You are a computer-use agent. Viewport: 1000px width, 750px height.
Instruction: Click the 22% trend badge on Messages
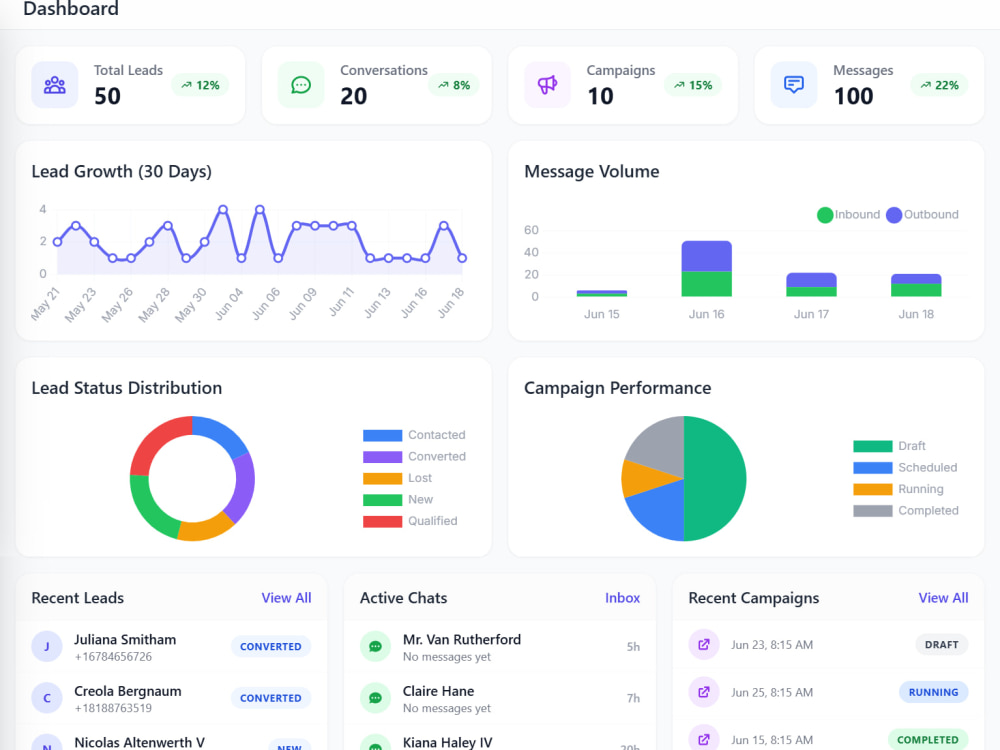[939, 85]
